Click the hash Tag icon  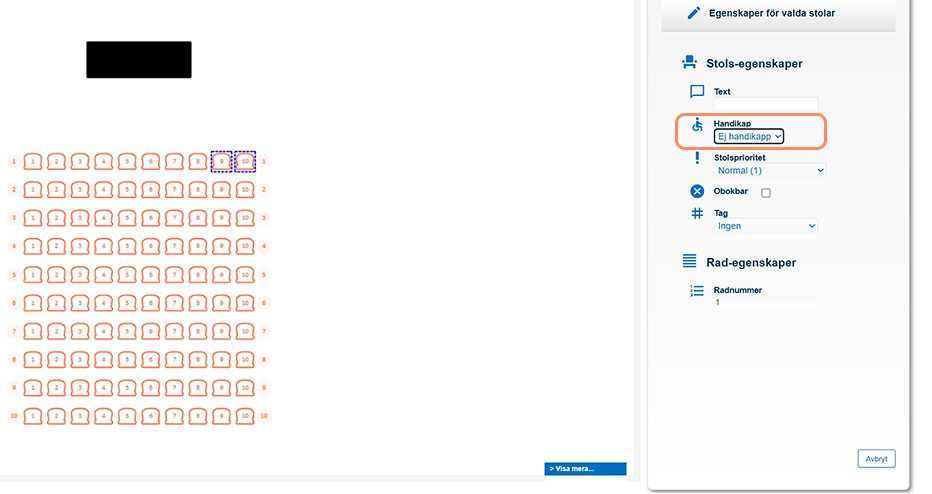tap(697, 213)
